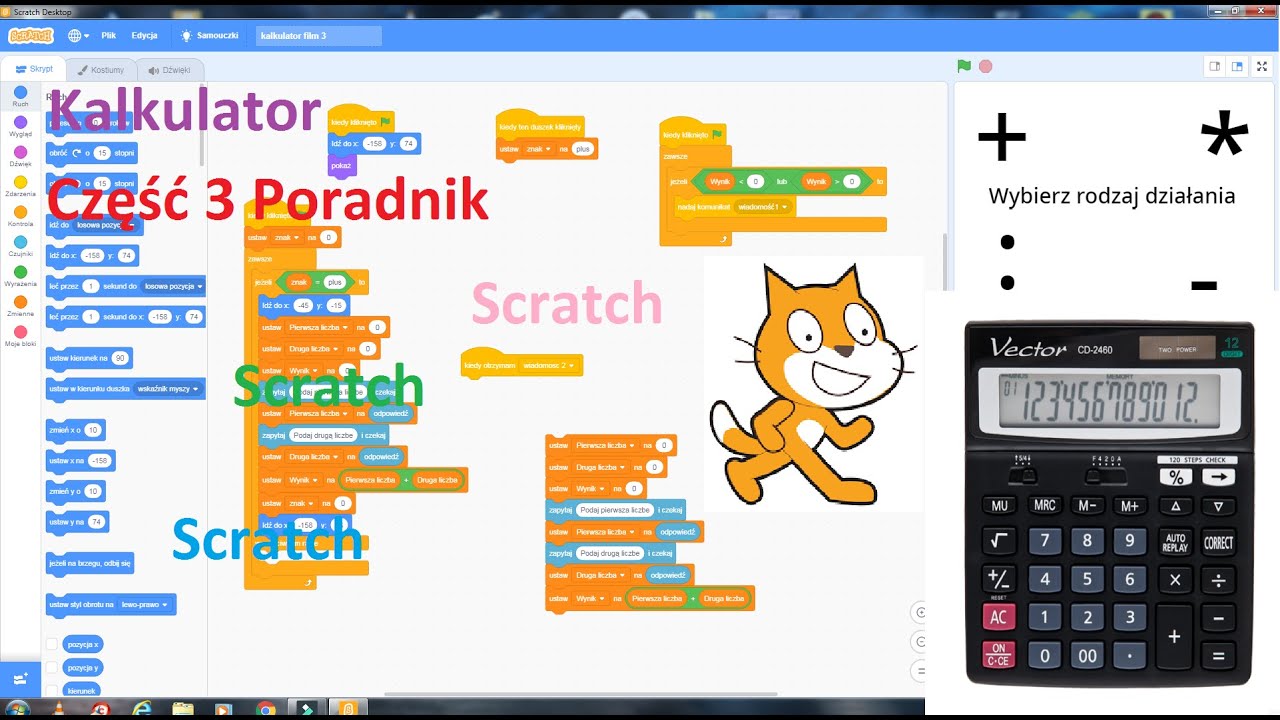1280x720 pixels.
Task: Open losowa pozycja dropdown in leć przez block
Action: [x=173, y=286]
